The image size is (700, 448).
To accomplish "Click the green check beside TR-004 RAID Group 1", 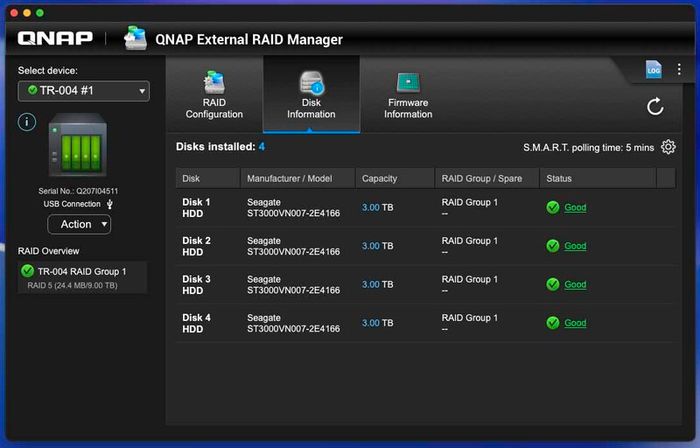I will point(27,271).
